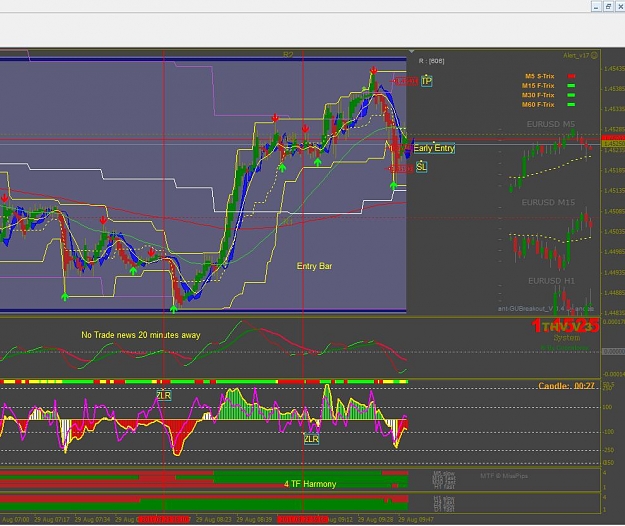
Task: Select the Entry Bar text label
Action: (314, 266)
